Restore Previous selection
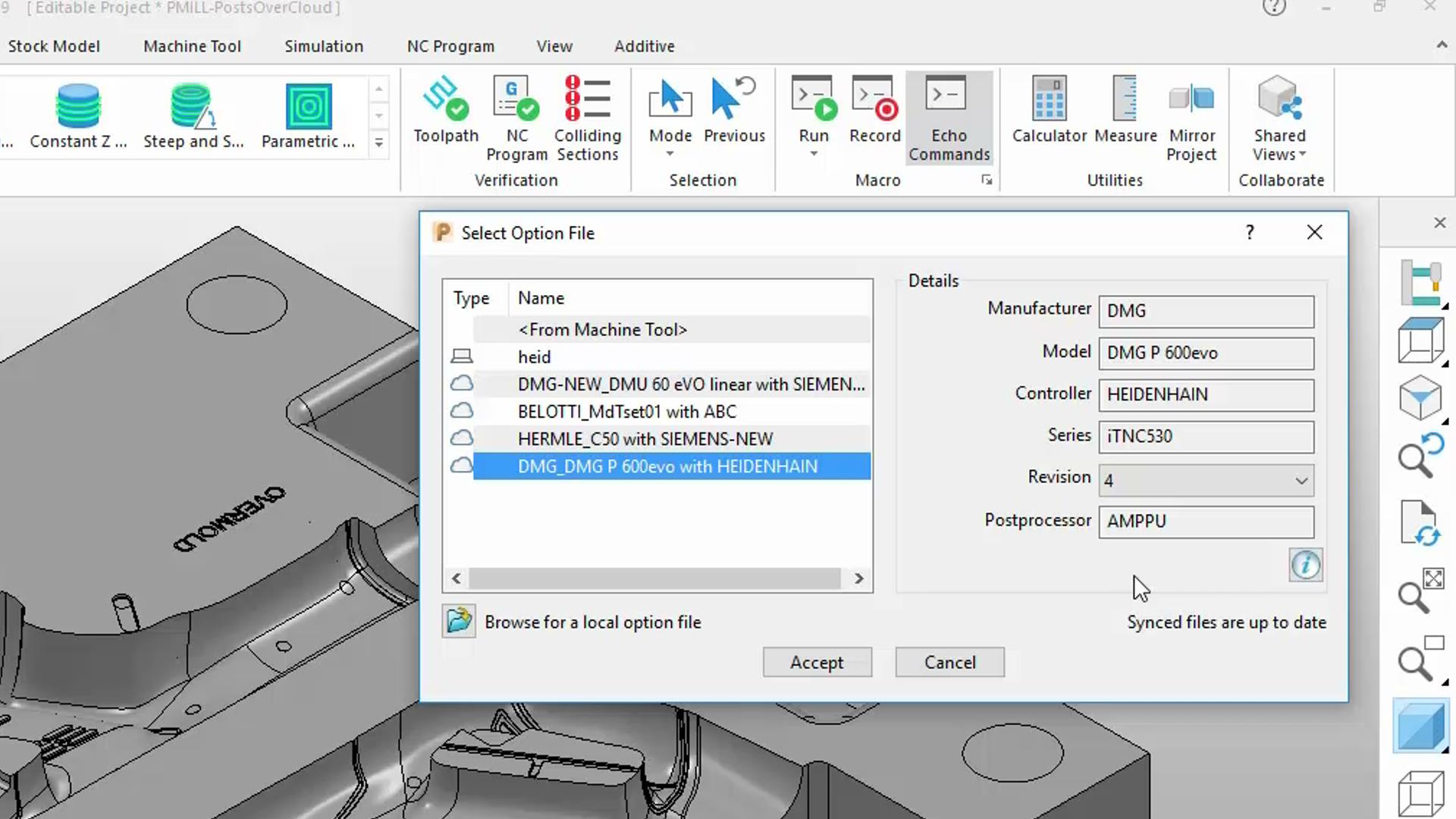Viewport: 1456px width, 819px height. pyautogui.click(x=734, y=110)
